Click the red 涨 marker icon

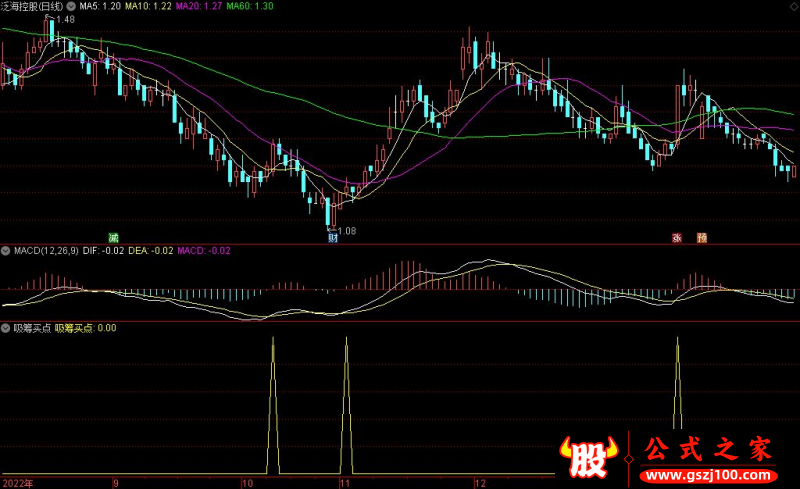click(677, 237)
